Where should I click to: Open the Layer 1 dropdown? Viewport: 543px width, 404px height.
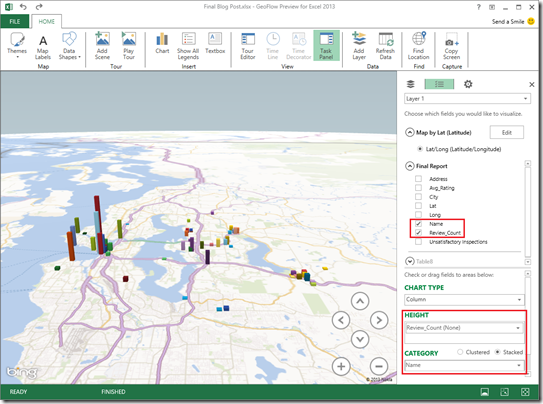click(x=467, y=99)
